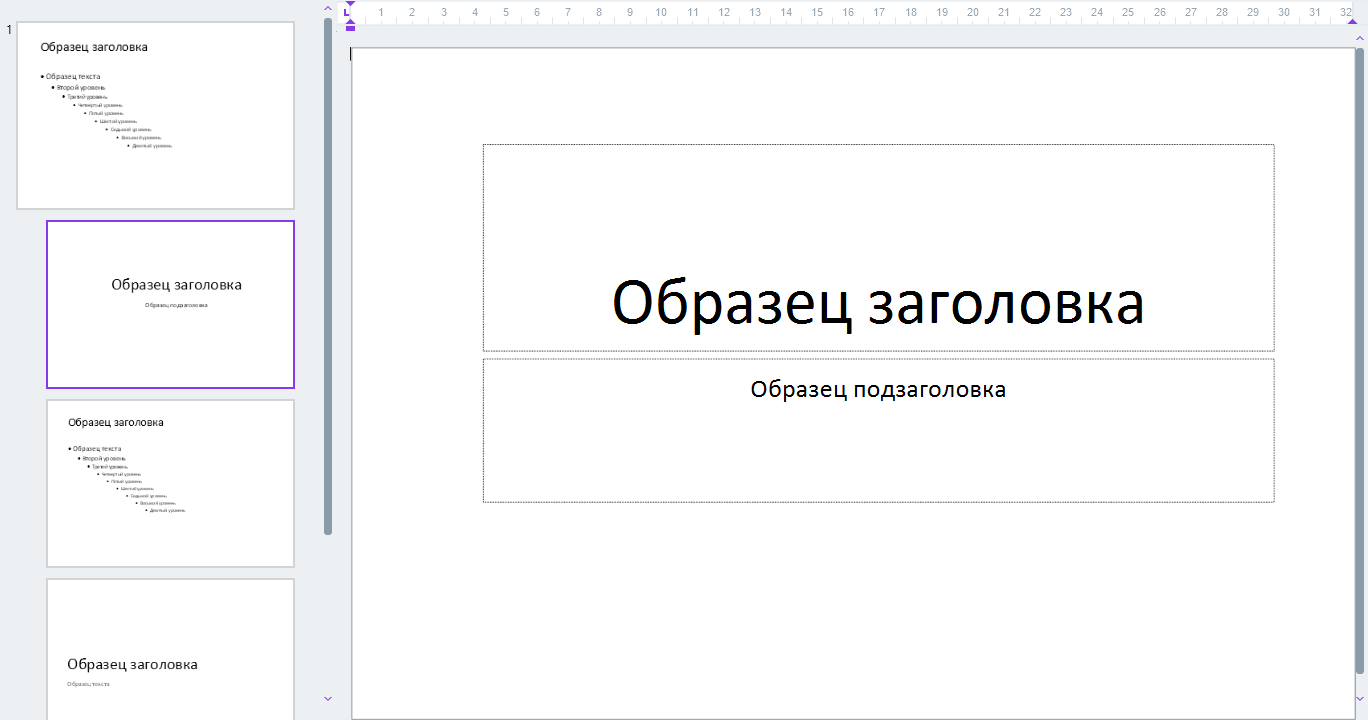The width and height of the screenshot is (1368, 720).
Task: Click the slide number "1" label in the panel
Action: coord(8,29)
